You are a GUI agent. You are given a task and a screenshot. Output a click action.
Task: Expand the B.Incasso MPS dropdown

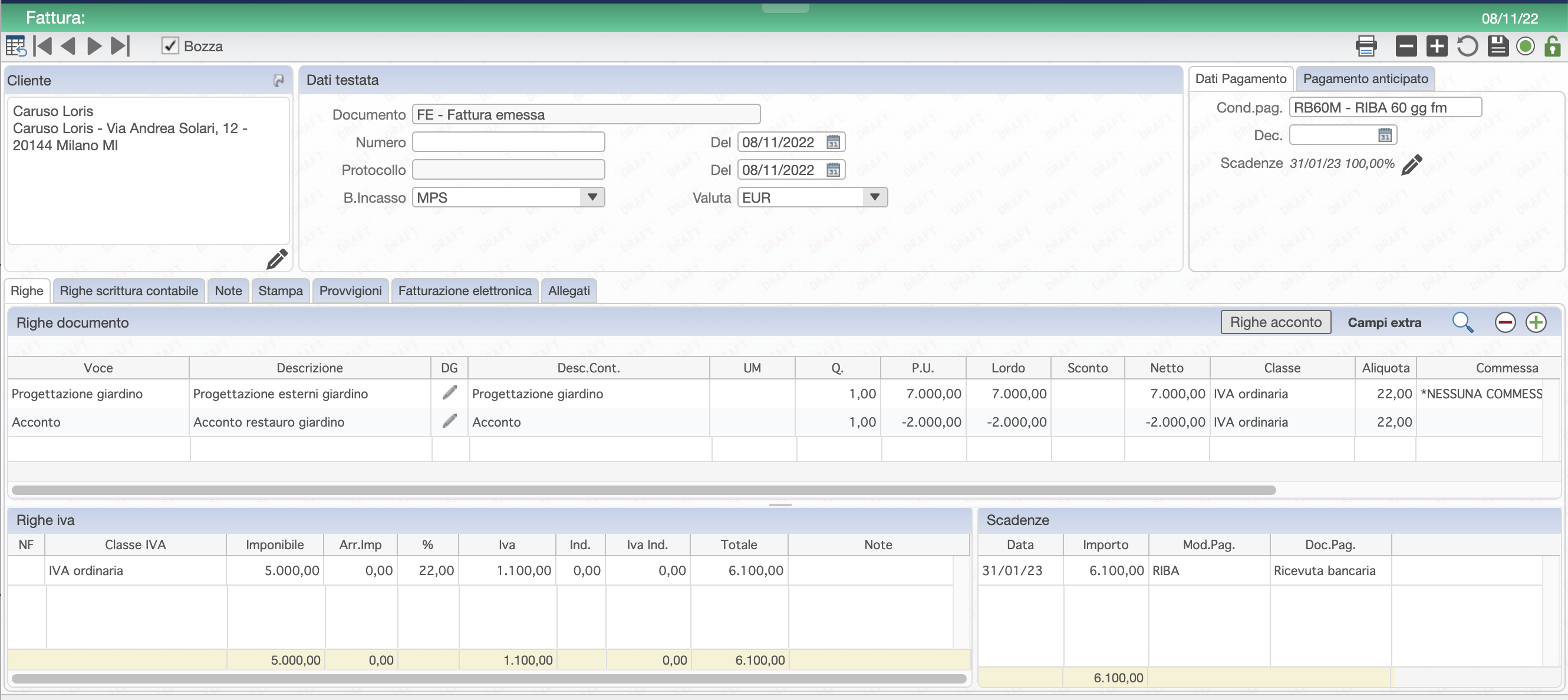[592, 197]
